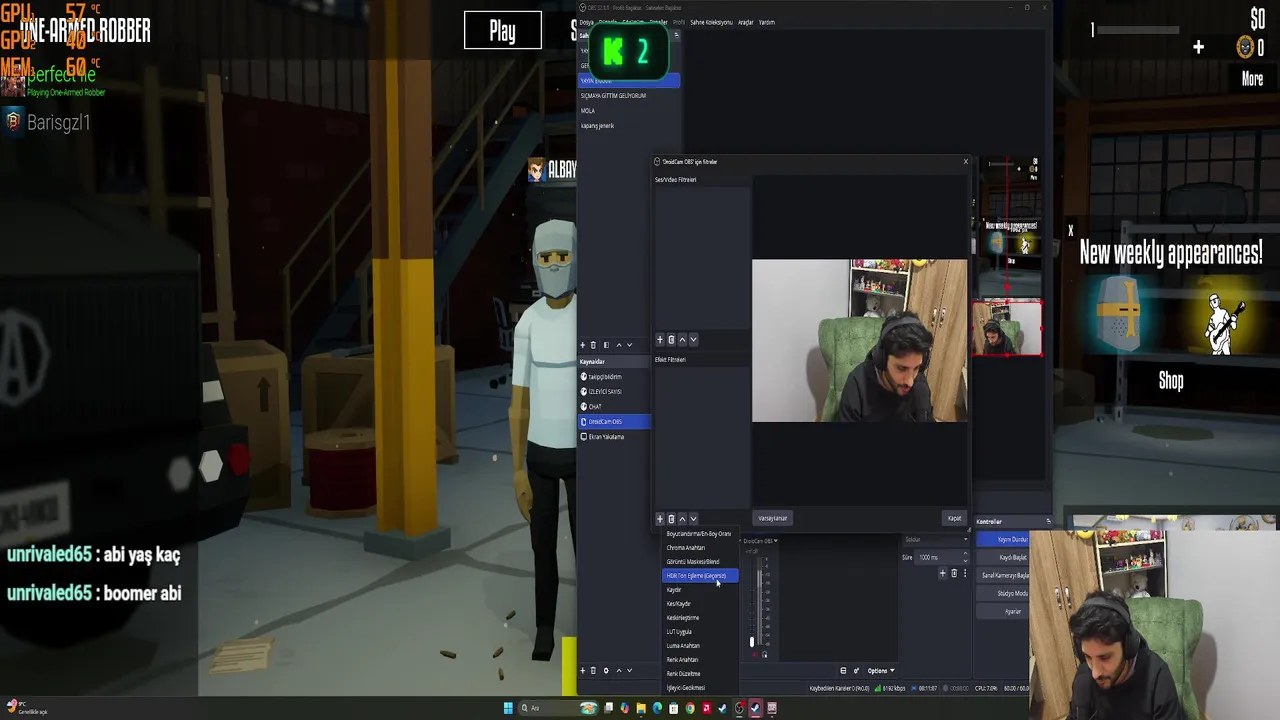Open the Yardım menu

(x=767, y=22)
